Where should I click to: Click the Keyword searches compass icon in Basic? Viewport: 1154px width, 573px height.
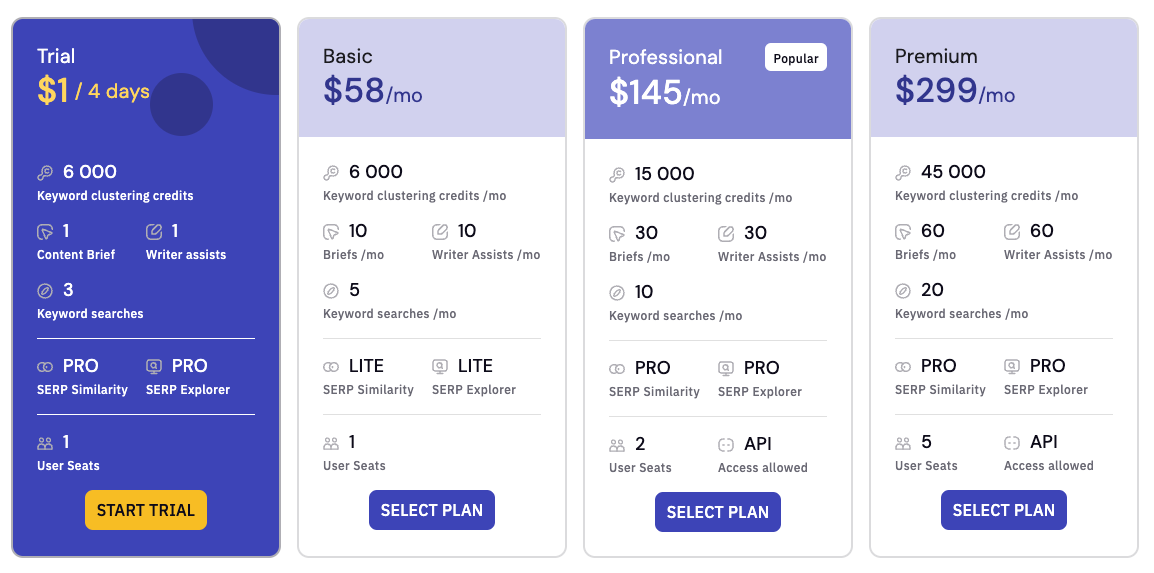click(331, 291)
